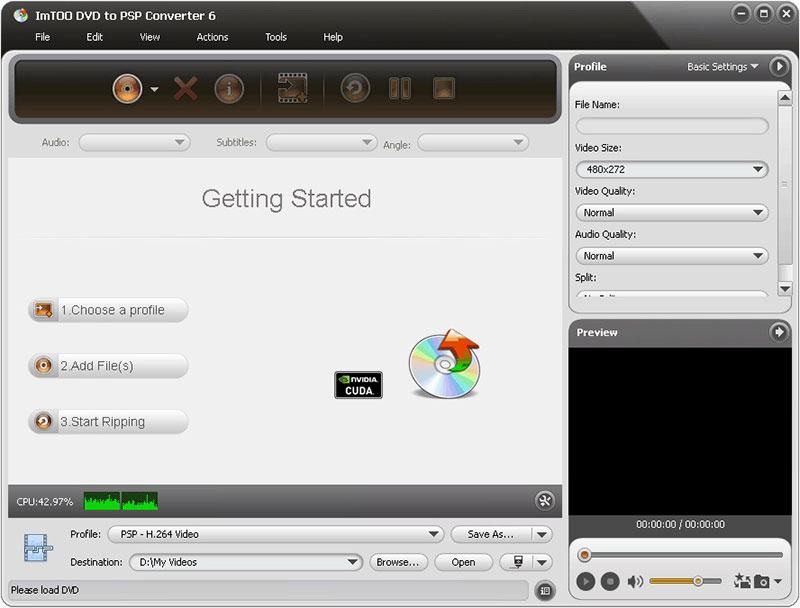Pause the ripping process with the pause icon
This screenshot has width=800, height=608.
[400, 89]
